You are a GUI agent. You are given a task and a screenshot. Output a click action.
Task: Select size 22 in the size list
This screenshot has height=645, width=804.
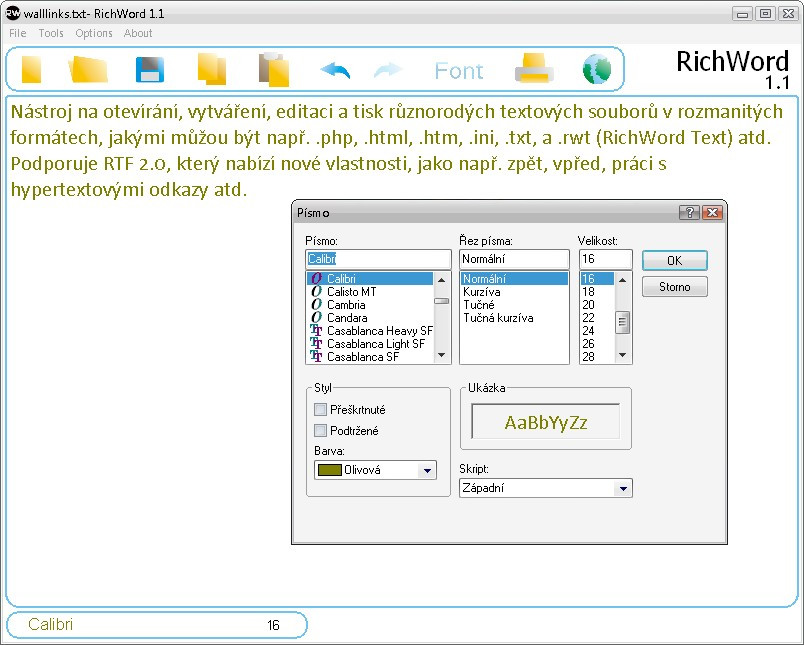(597, 318)
